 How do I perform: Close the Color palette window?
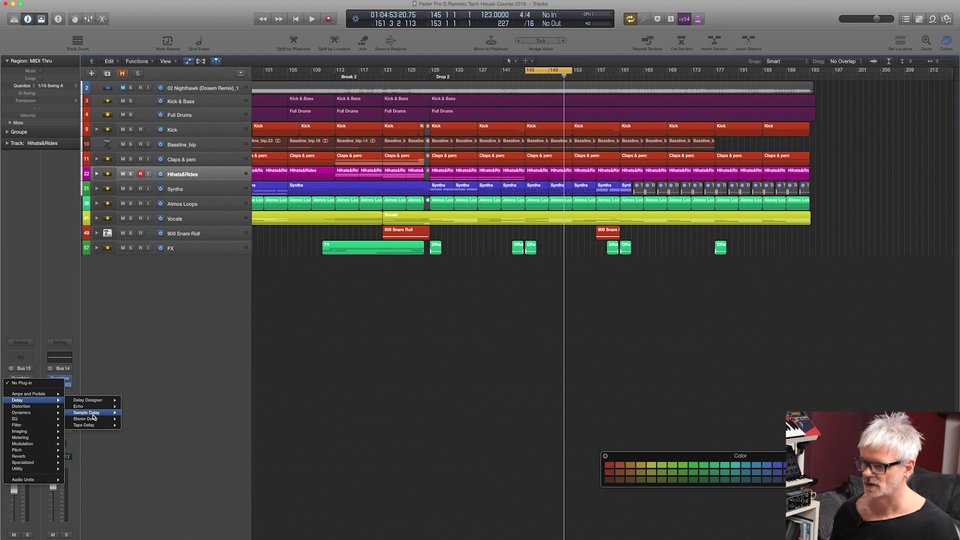pos(605,456)
